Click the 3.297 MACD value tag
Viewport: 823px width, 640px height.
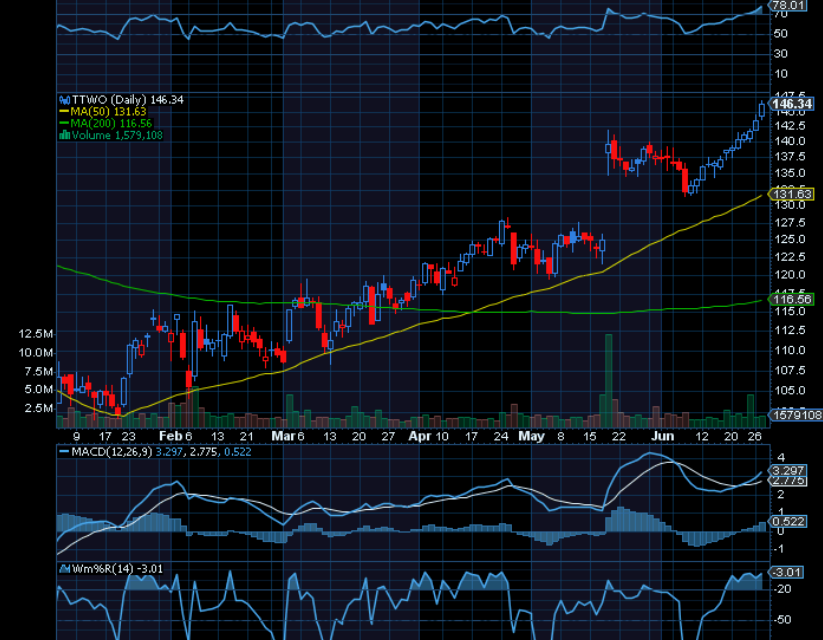coord(788,470)
